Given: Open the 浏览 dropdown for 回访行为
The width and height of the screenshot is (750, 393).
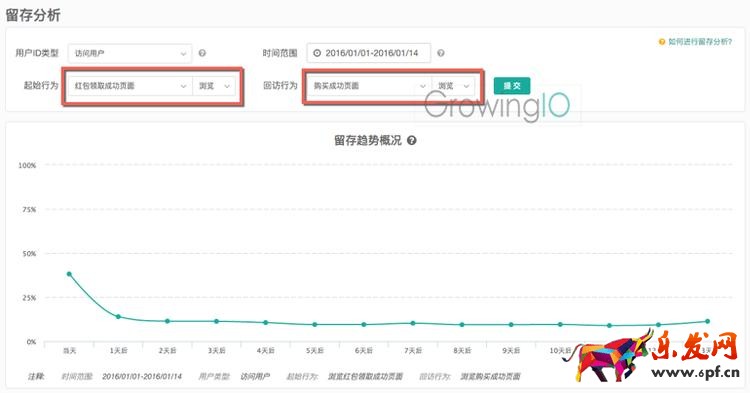Looking at the screenshot, I should (453, 86).
